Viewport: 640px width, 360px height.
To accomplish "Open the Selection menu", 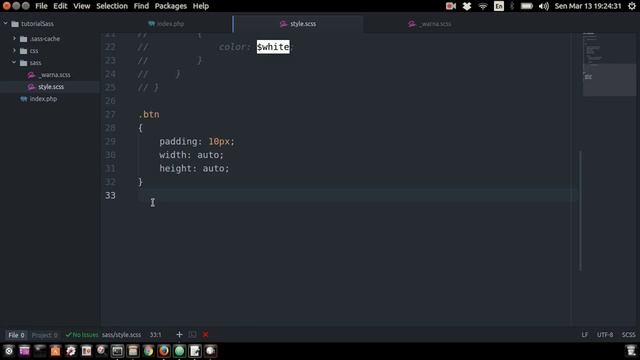I will click(x=112, y=6).
